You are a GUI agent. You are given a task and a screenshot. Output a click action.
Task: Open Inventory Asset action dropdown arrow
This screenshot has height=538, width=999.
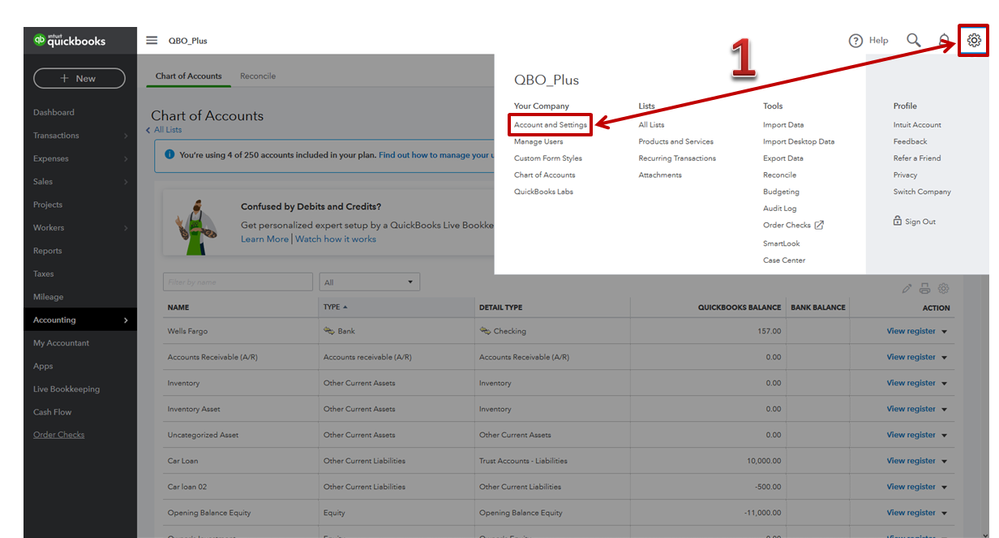pos(944,409)
